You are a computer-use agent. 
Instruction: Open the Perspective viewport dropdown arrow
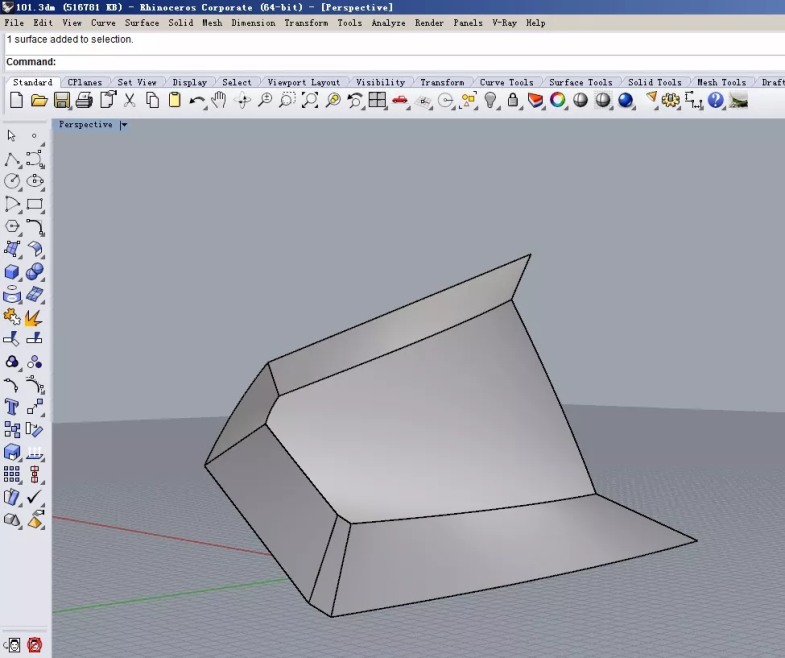[x=124, y=125]
